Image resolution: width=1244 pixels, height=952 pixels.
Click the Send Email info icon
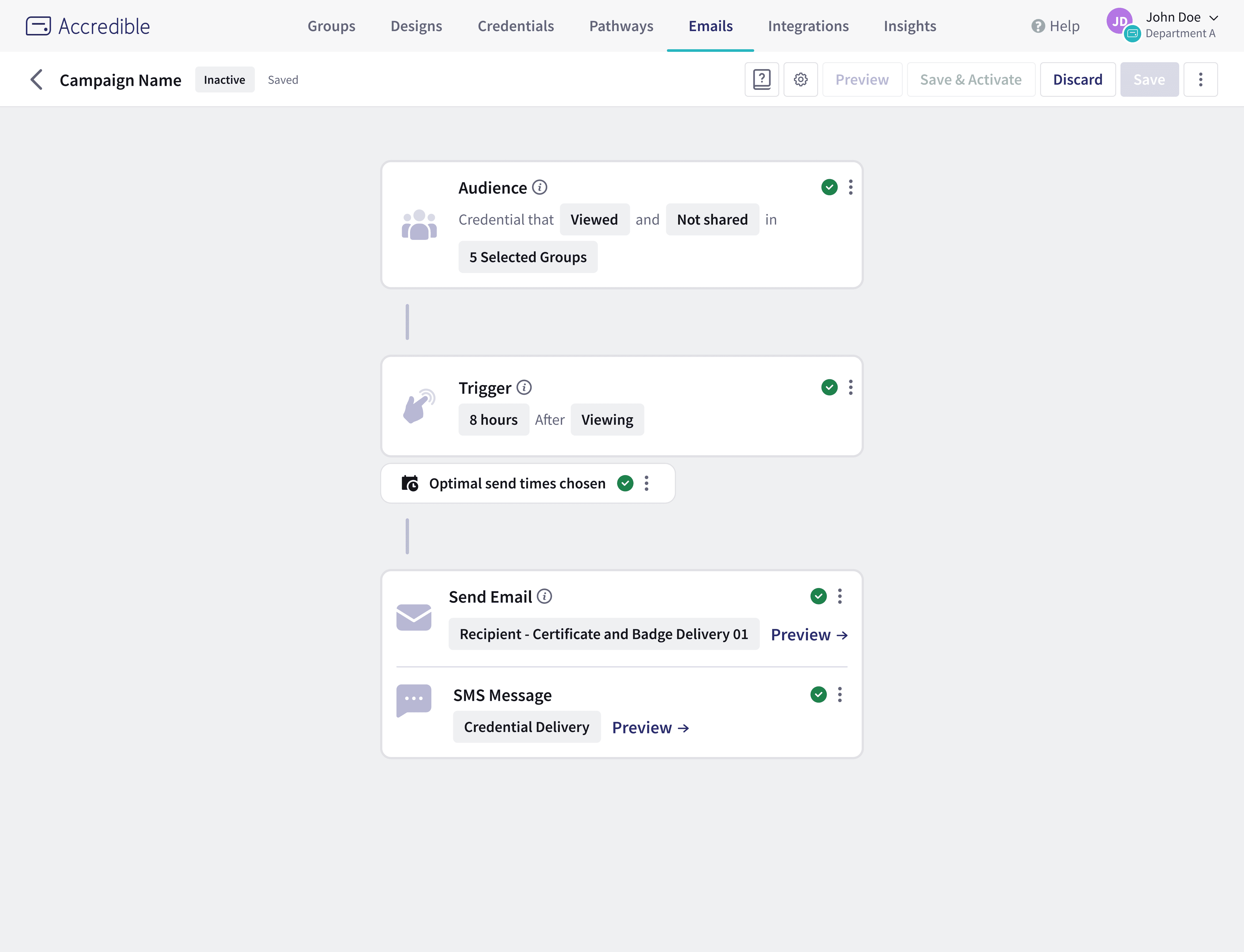pyautogui.click(x=544, y=596)
